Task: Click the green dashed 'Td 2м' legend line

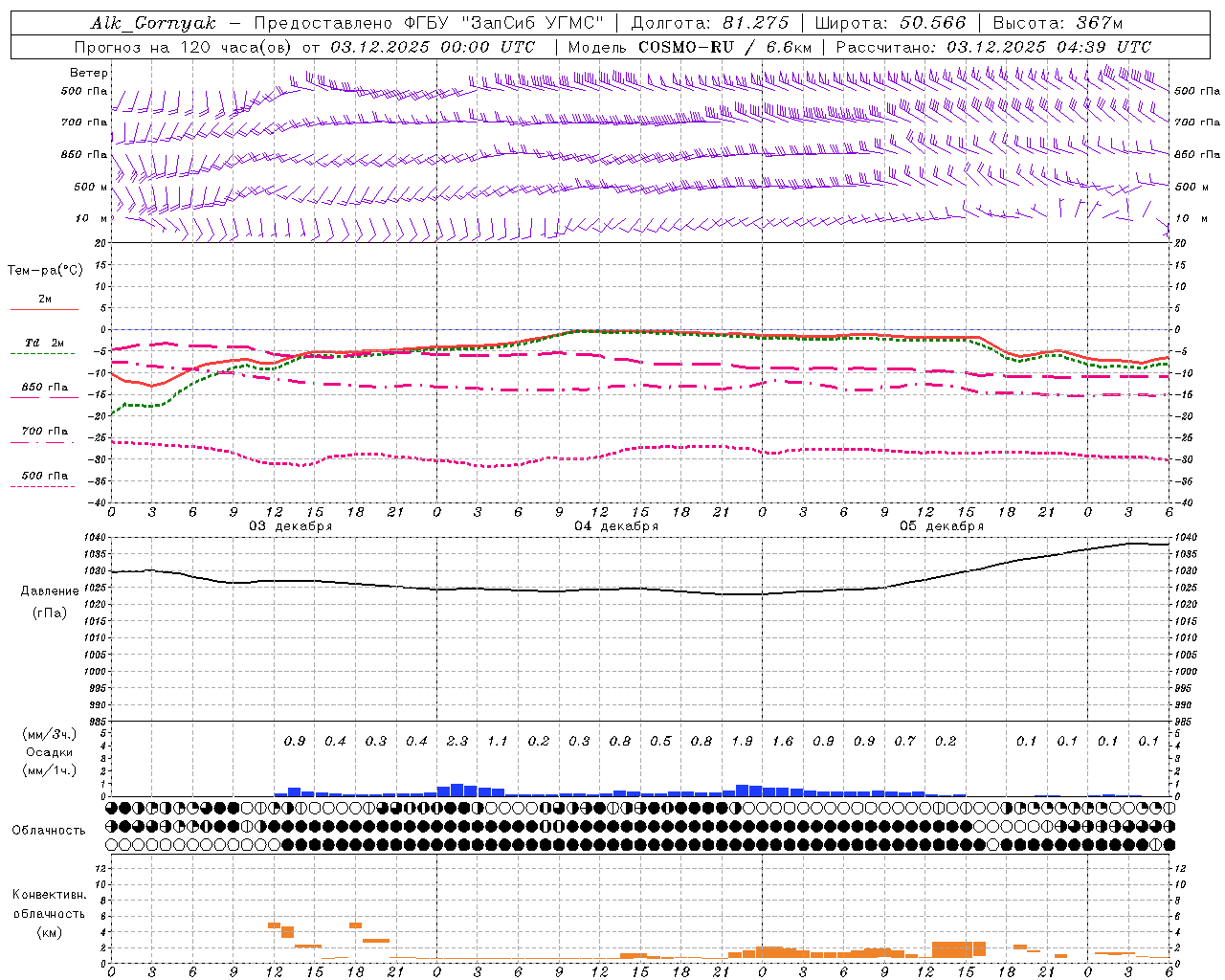Action: click(42, 353)
